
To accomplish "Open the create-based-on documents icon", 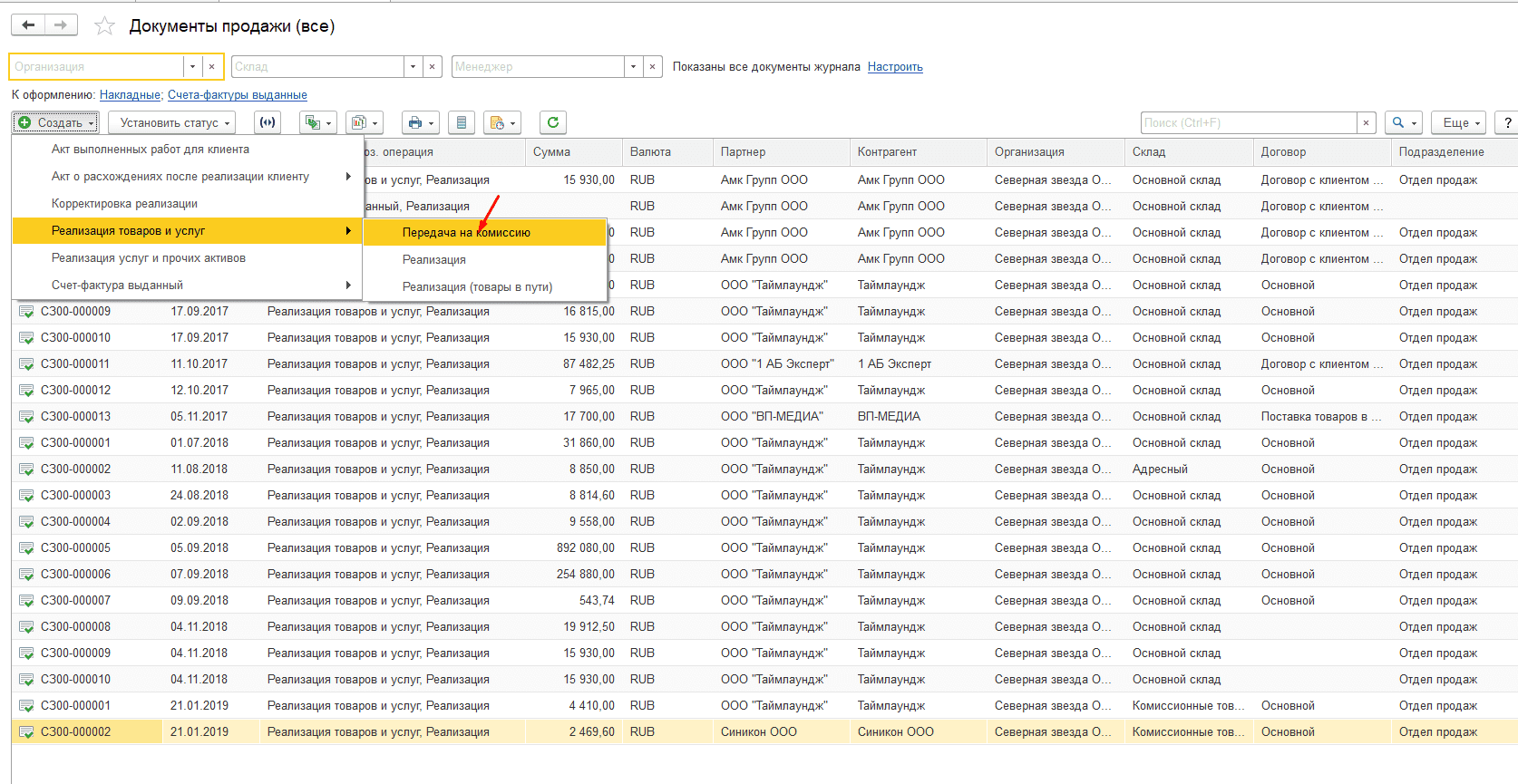I will pyautogui.click(x=318, y=122).
